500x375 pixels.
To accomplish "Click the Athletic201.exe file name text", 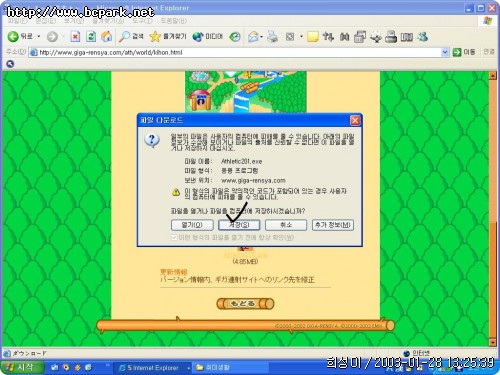I will [x=242, y=161].
